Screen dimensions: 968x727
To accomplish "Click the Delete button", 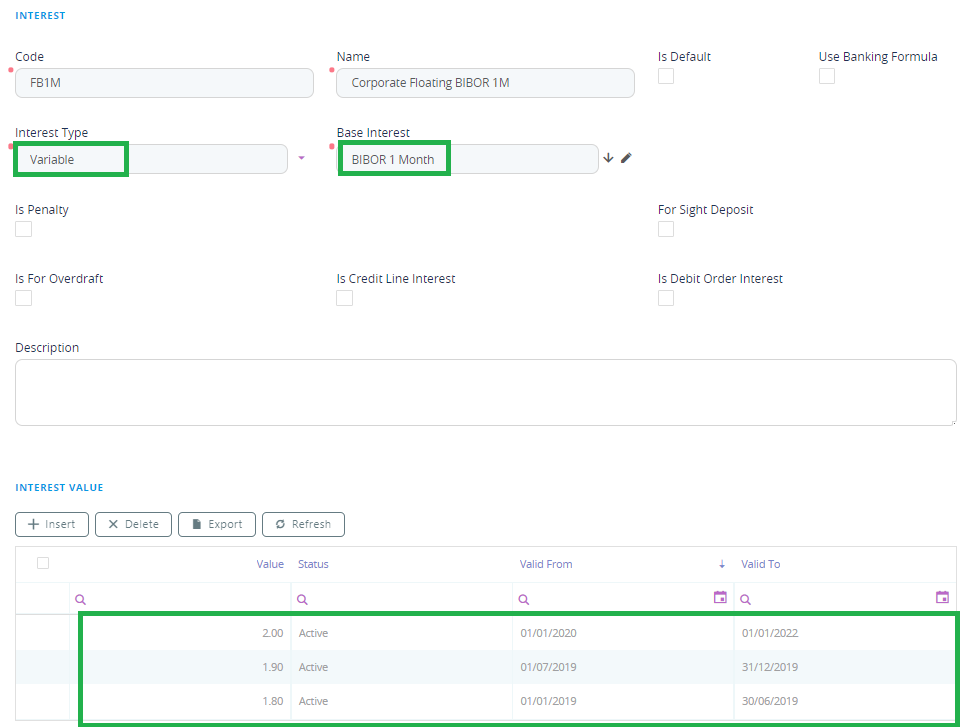I will click(133, 524).
